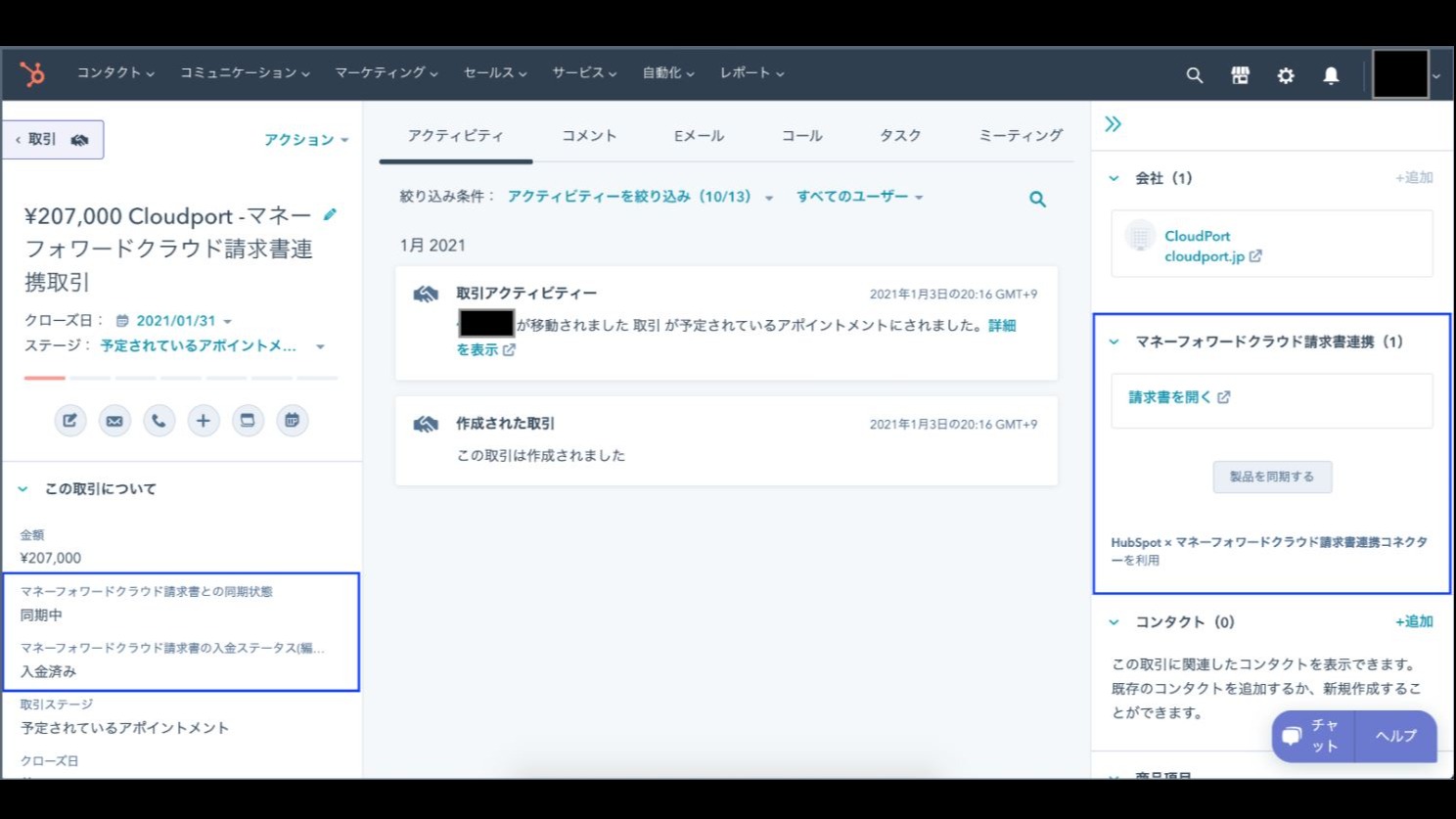1456x819 pixels.
Task: Open the email compose icon
Action: [x=114, y=420]
